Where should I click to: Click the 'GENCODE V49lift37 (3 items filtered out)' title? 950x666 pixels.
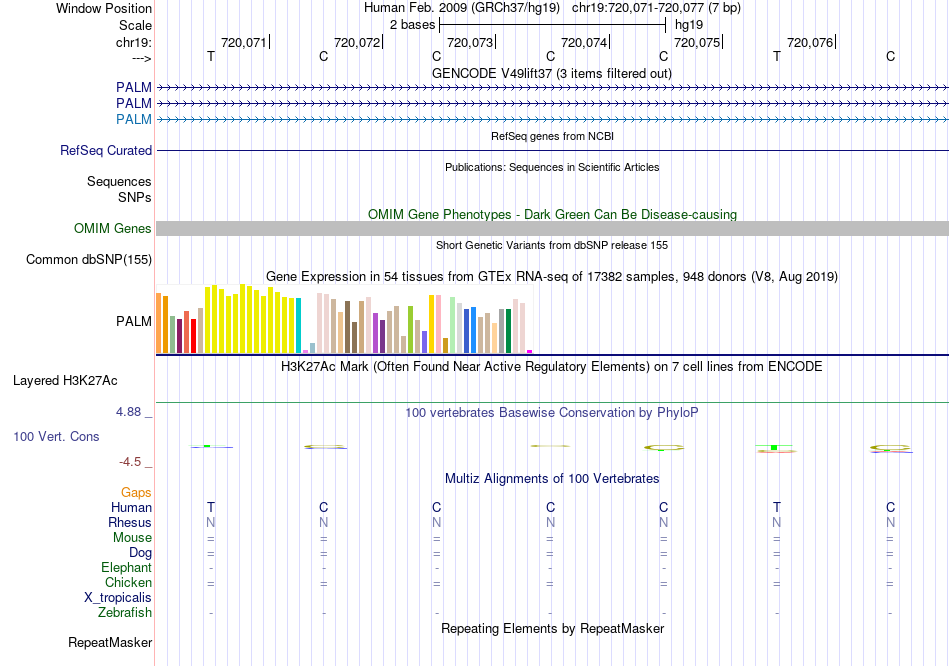tap(552, 73)
